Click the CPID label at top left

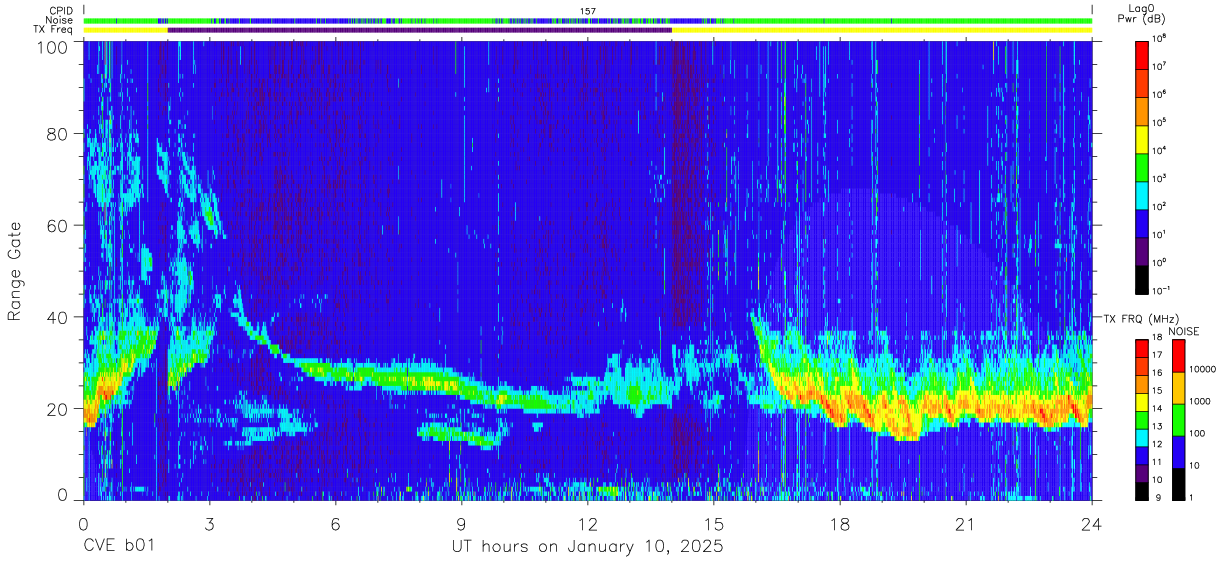(x=60, y=11)
